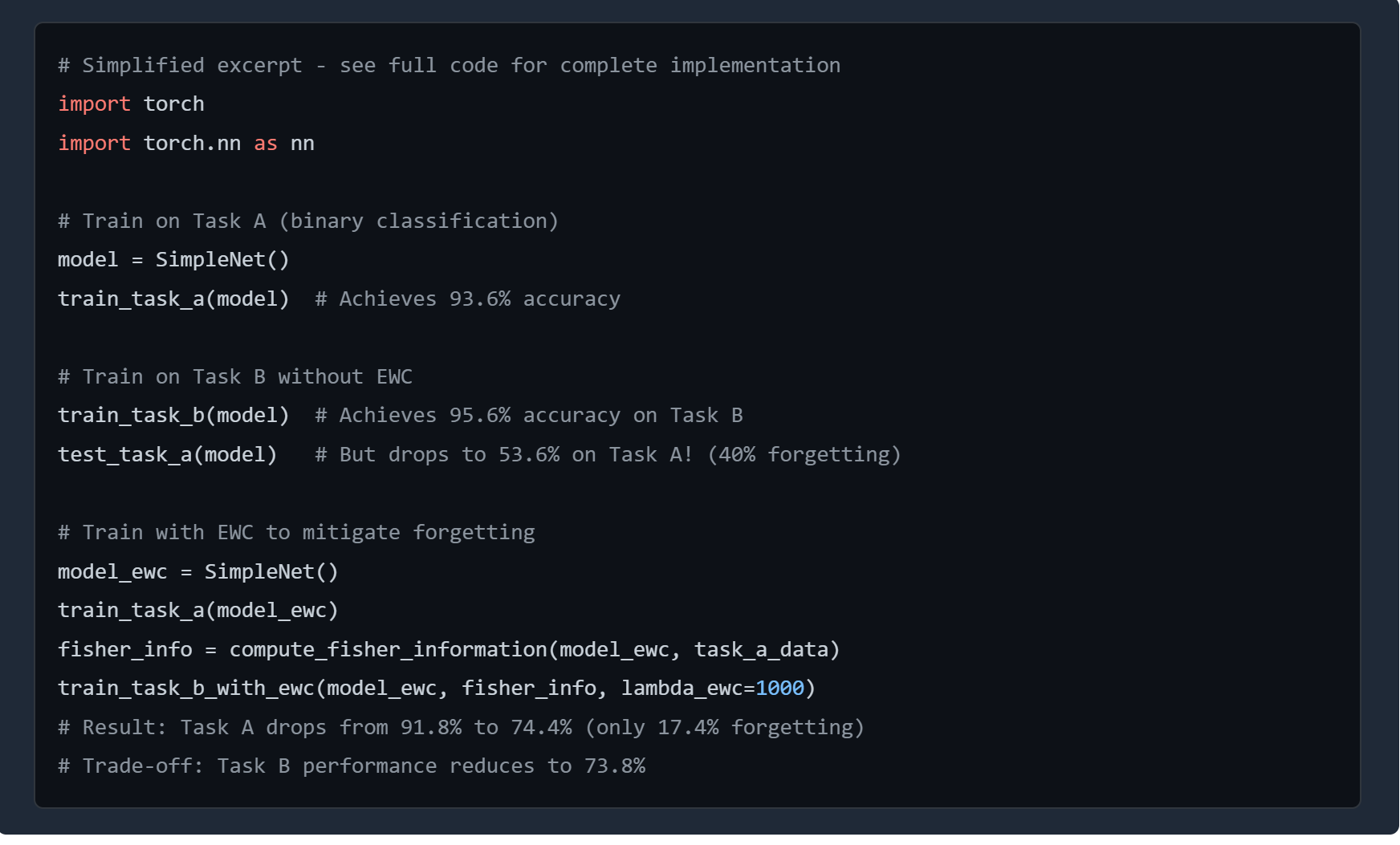Click the 'Trade-off: Task B performance' comment
Screen dimensions: 1400x845
click(x=352, y=766)
